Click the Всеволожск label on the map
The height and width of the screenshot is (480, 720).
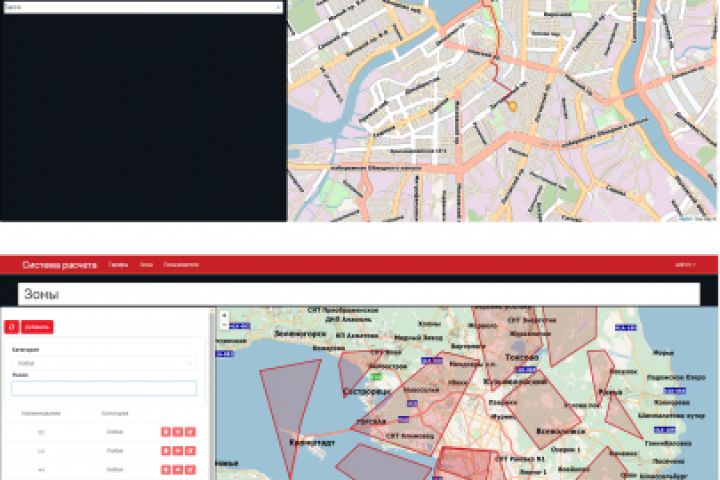(x=561, y=431)
